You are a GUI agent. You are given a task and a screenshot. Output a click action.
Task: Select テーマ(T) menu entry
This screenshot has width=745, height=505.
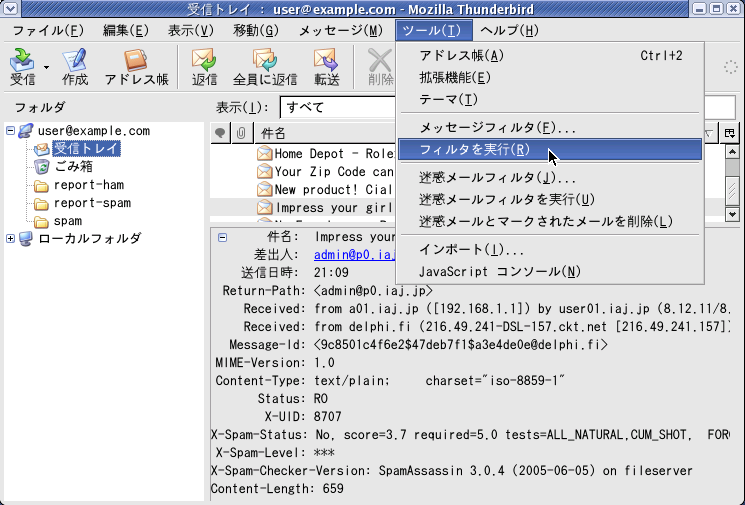(550, 100)
